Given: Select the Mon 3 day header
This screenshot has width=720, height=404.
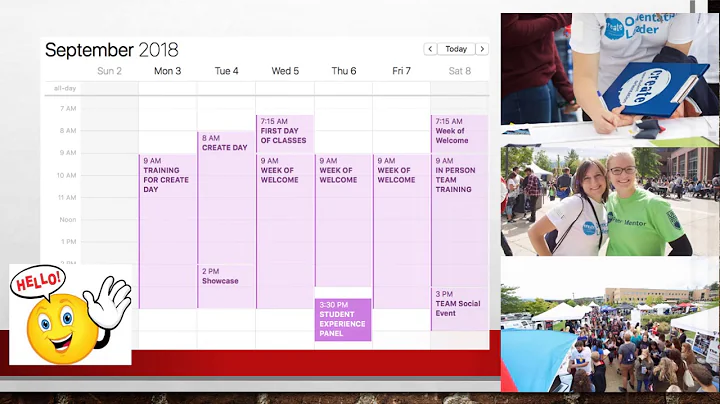Looking at the screenshot, I should (x=168, y=71).
